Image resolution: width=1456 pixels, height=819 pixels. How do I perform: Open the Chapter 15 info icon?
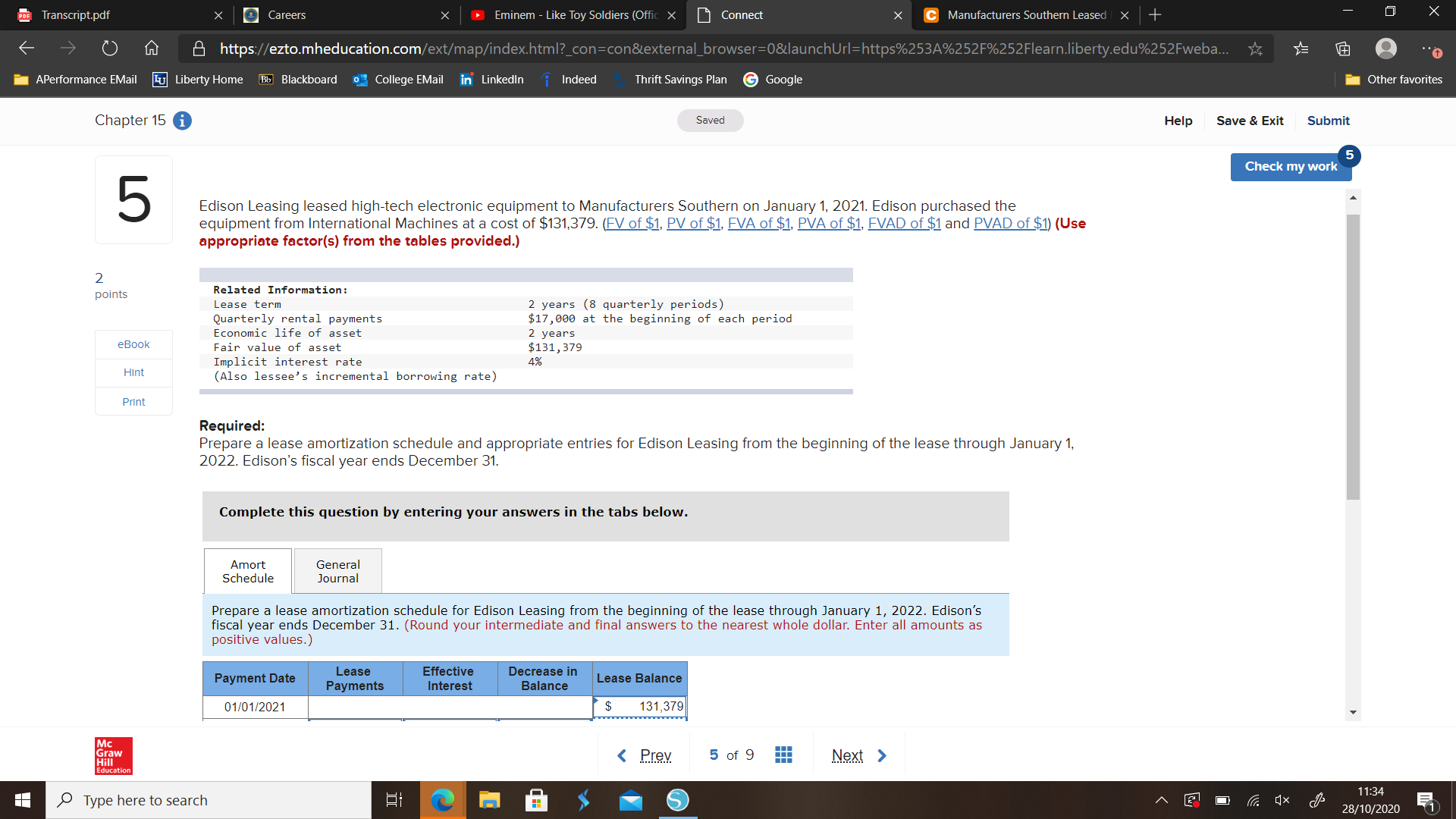[181, 121]
